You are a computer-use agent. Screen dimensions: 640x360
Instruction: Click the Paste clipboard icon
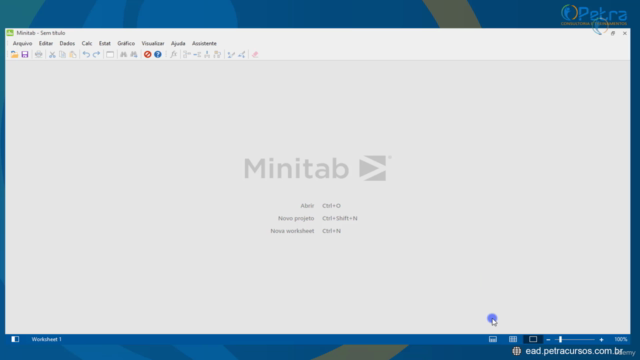(x=73, y=54)
